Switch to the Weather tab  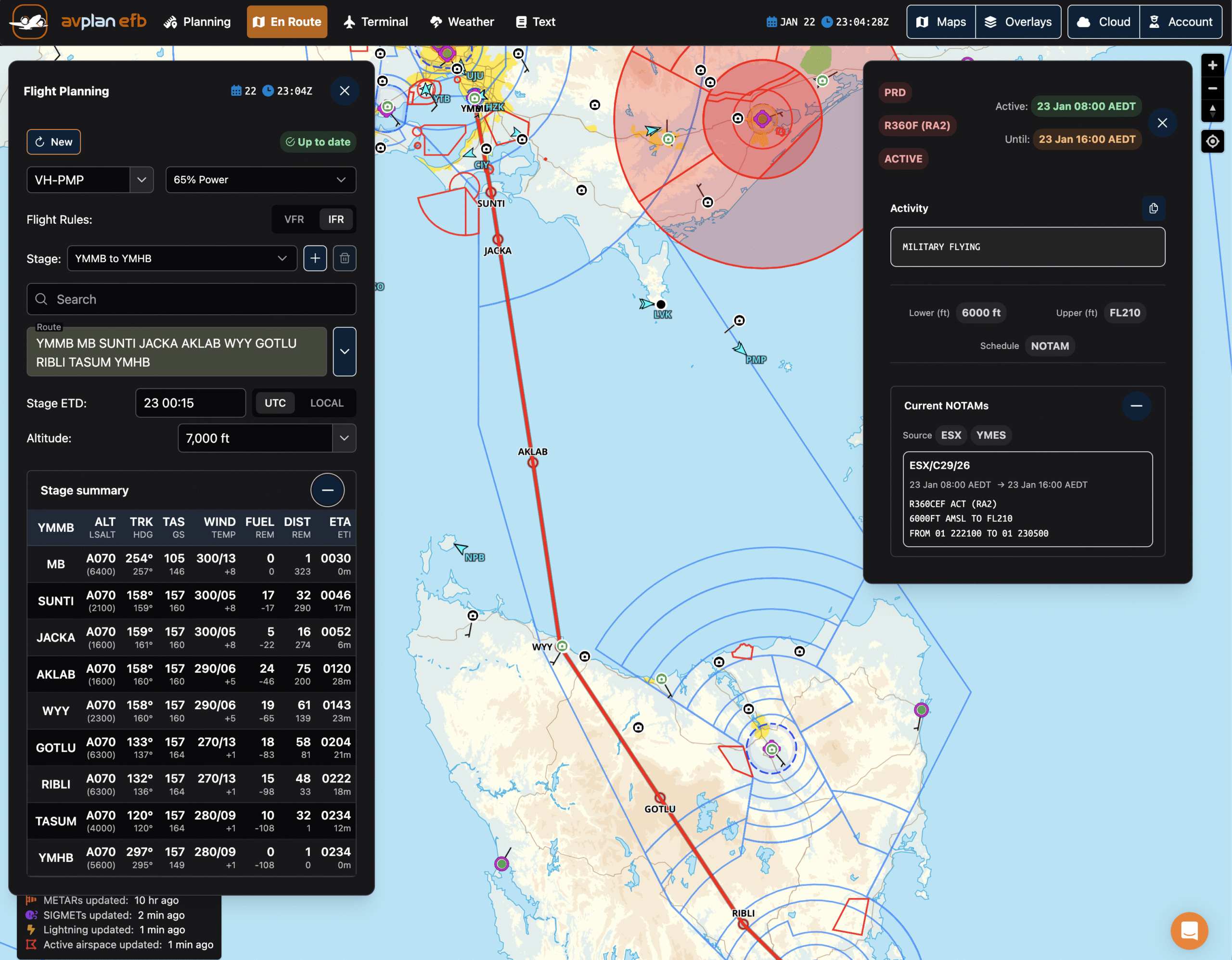tap(462, 22)
